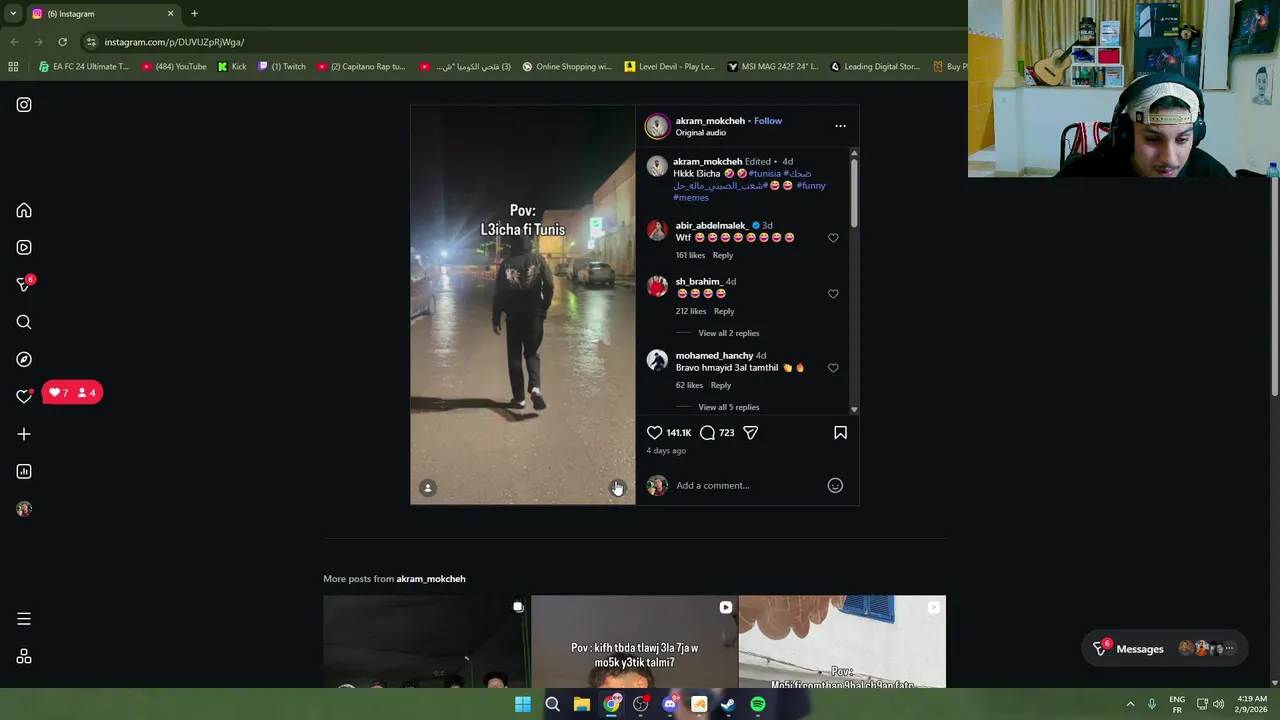Open the #funny hashtag
1280x720 pixels.
[x=811, y=185]
